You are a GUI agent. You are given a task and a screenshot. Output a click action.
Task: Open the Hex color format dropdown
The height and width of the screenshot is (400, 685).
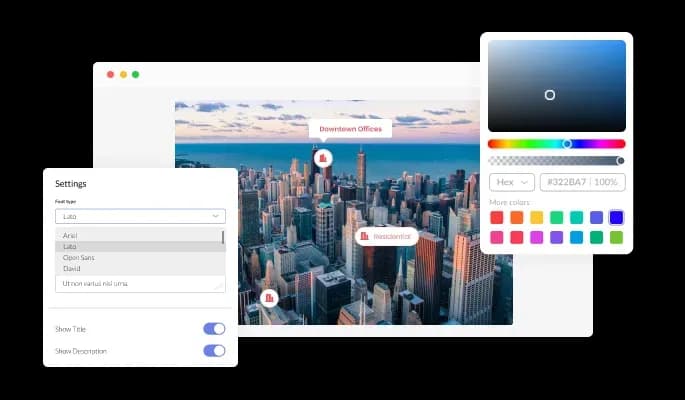click(x=511, y=182)
